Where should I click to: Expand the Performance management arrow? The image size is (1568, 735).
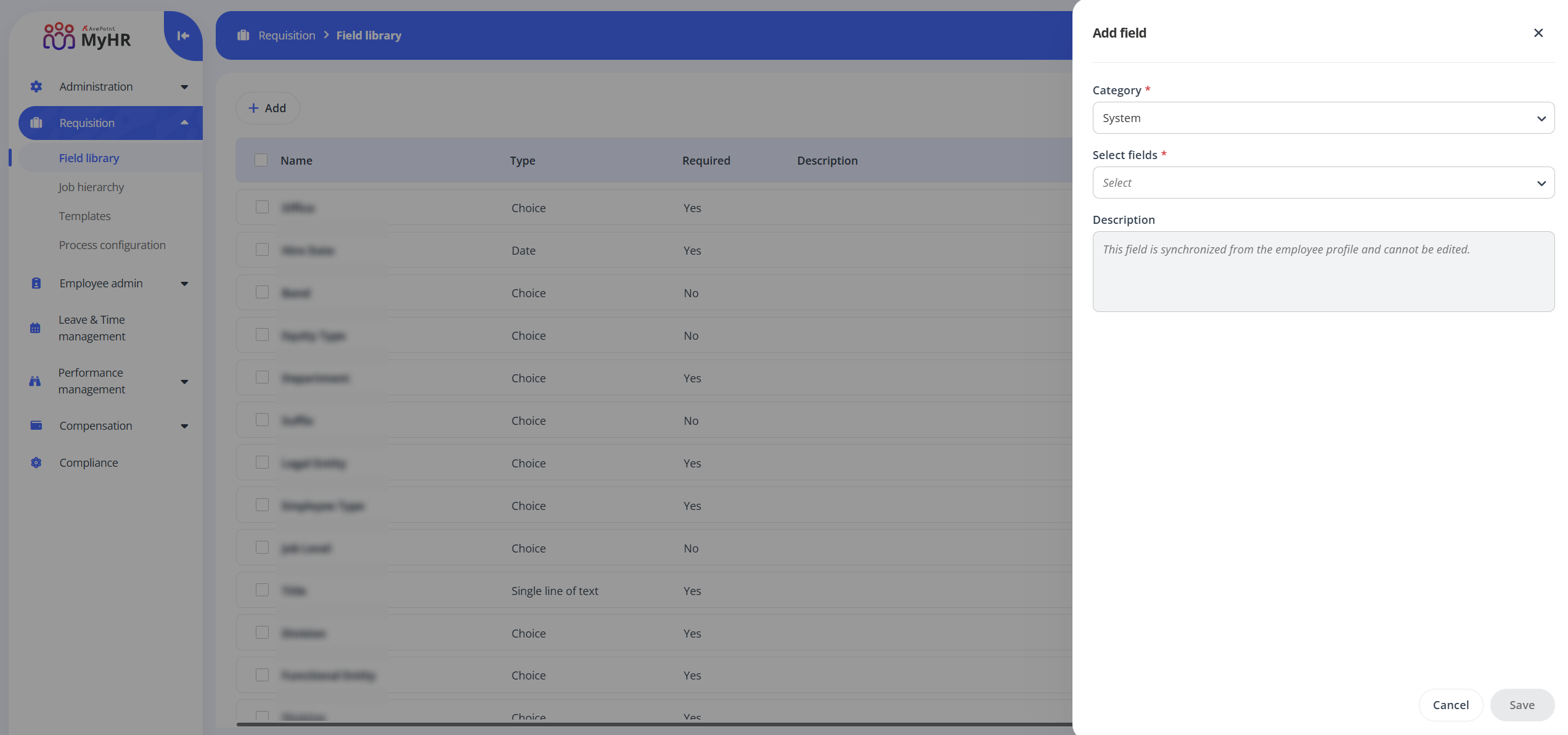(184, 382)
